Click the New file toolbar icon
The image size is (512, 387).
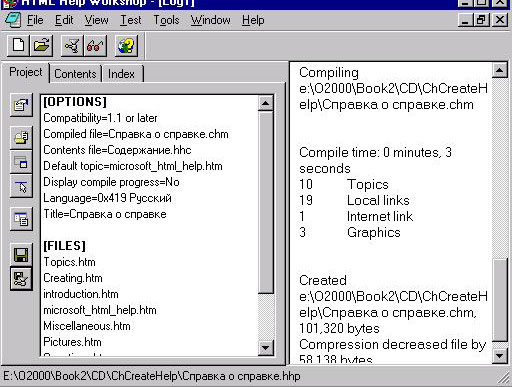coord(18,45)
